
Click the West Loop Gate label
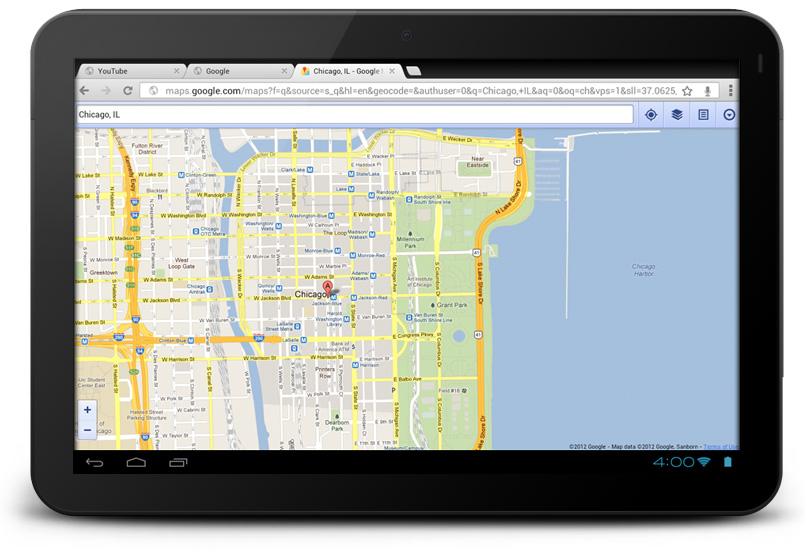pos(182,263)
